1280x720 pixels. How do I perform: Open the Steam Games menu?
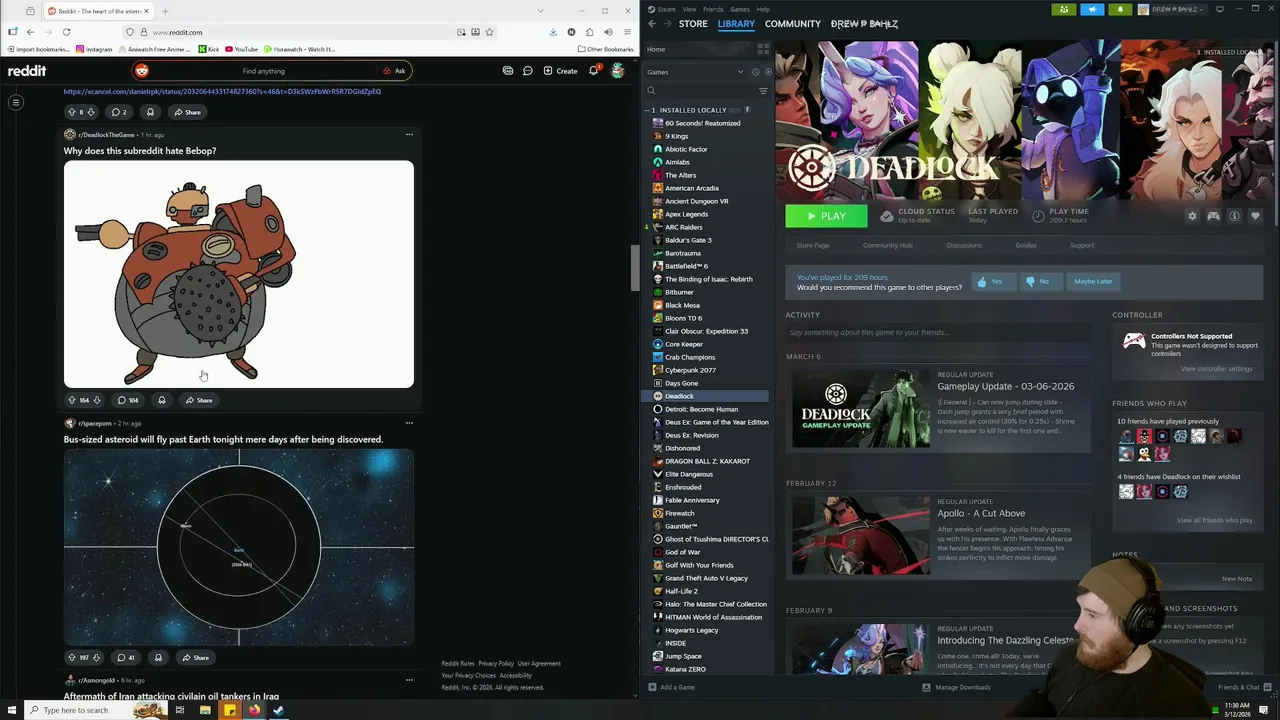click(x=740, y=9)
